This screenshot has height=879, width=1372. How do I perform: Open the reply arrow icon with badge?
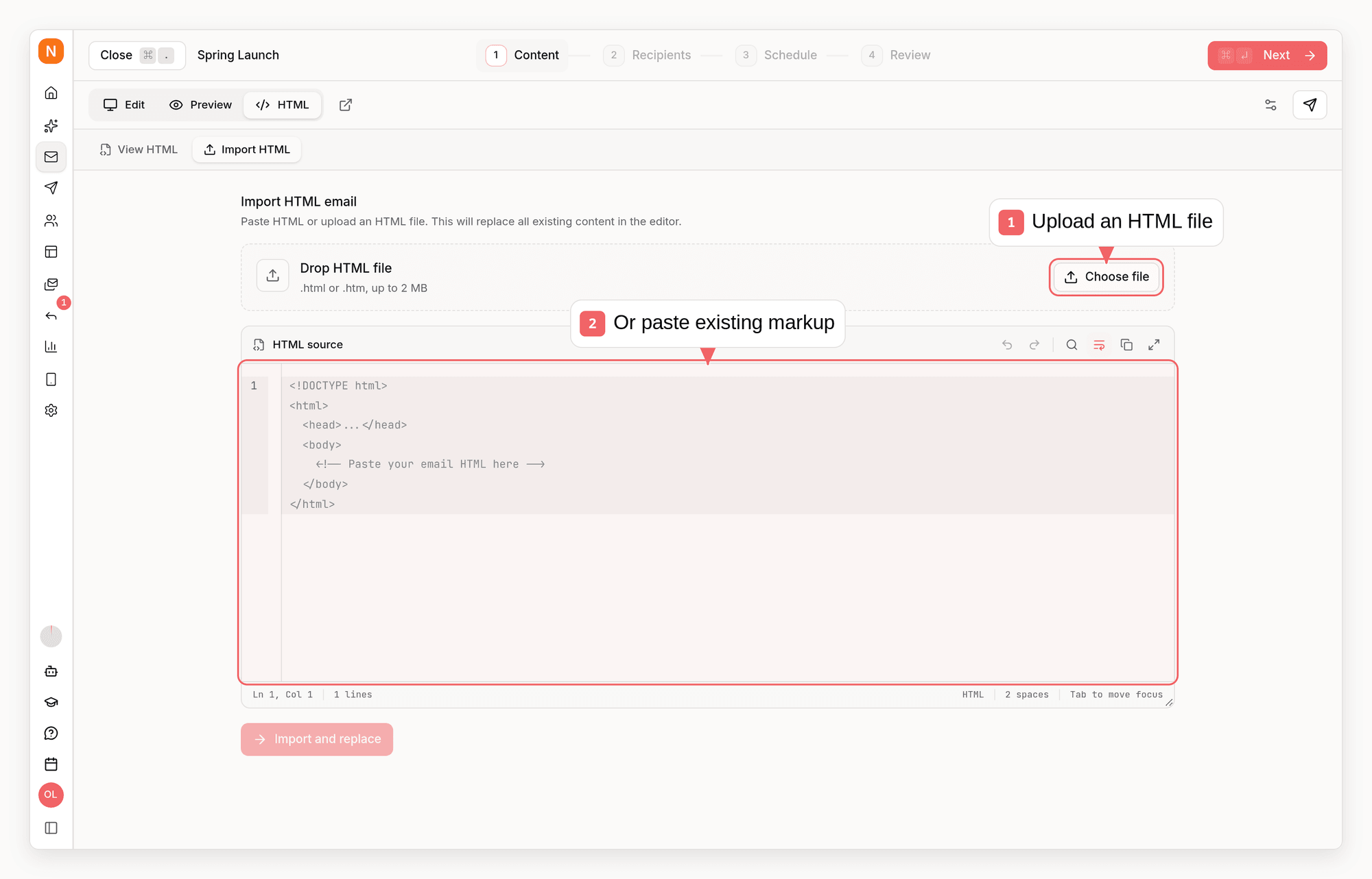[x=51, y=315]
